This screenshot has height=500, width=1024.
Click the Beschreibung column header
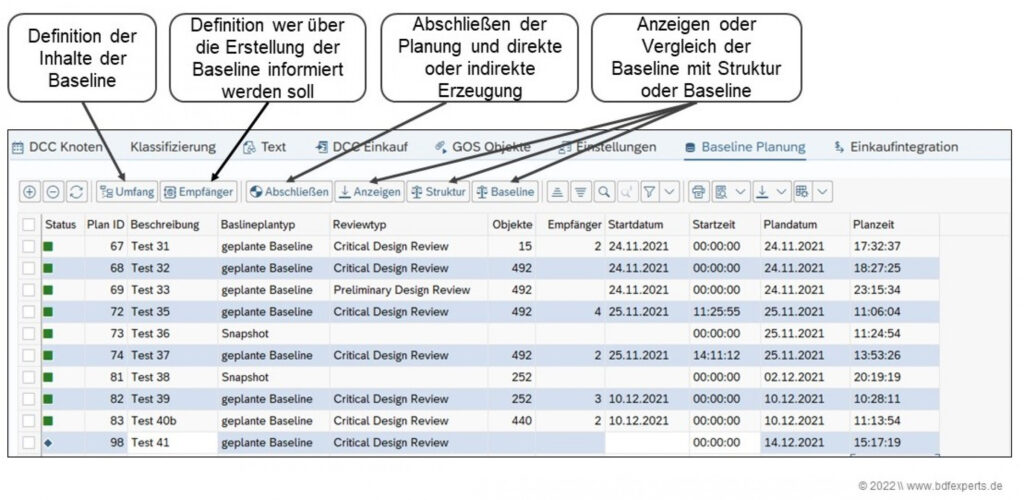click(172, 225)
